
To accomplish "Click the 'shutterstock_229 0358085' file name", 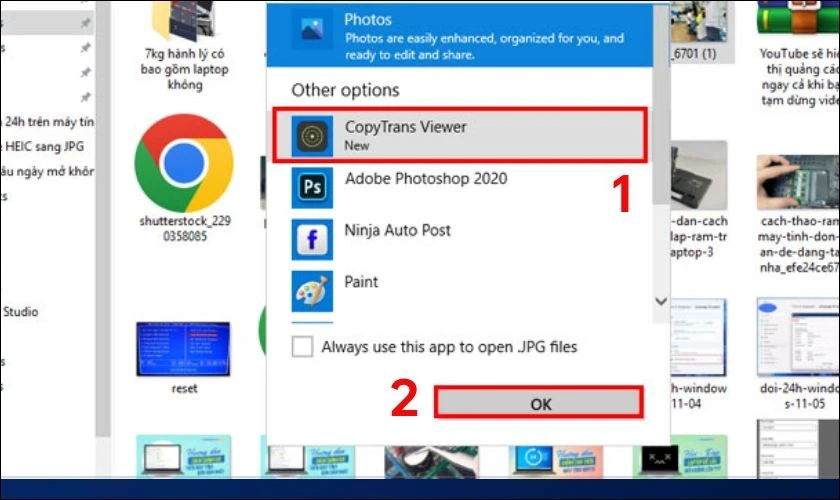I will pos(185,228).
